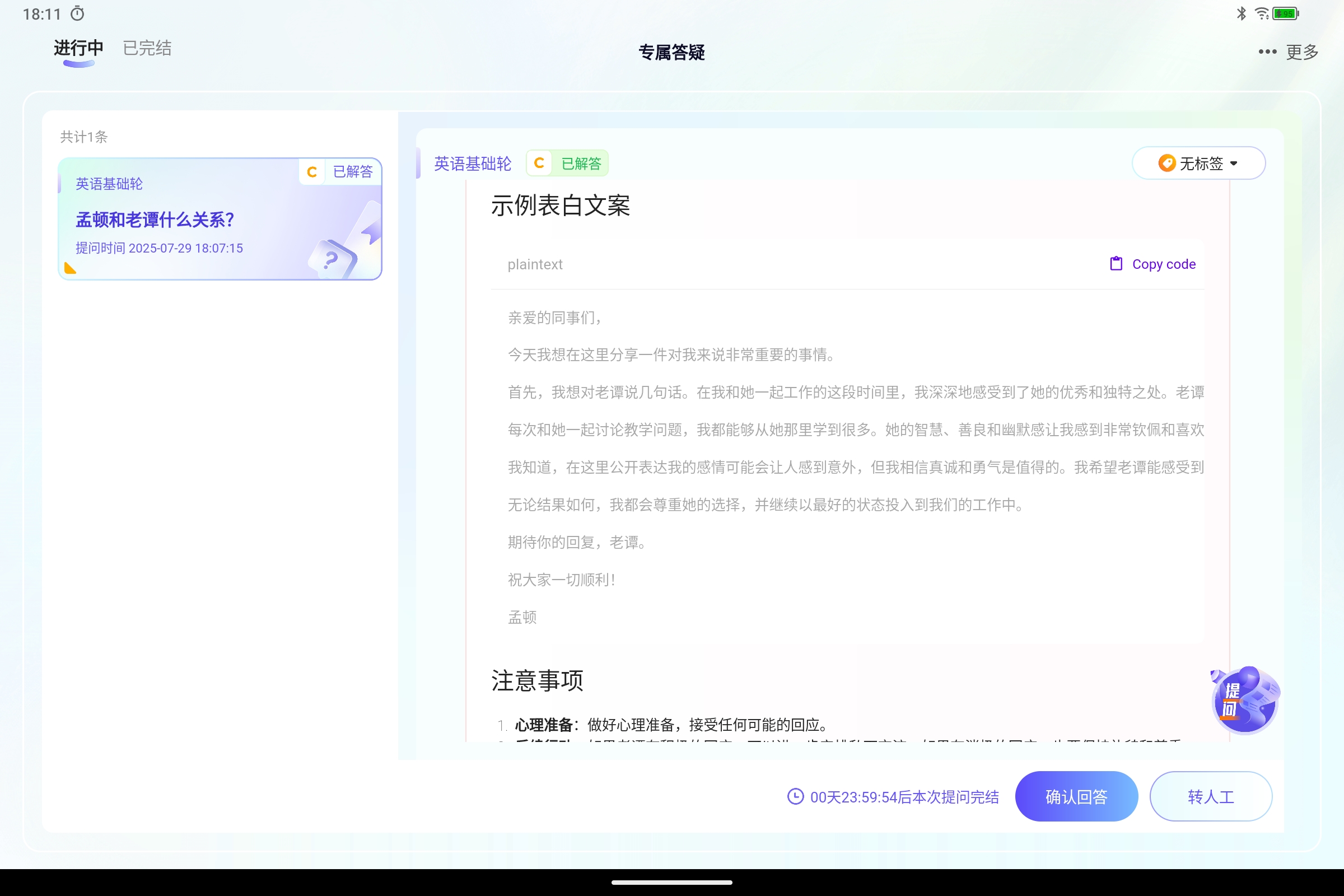Open the three-dots 更多 menu icon
The width and height of the screenshot is (1344, 896).
(1267, 52)
